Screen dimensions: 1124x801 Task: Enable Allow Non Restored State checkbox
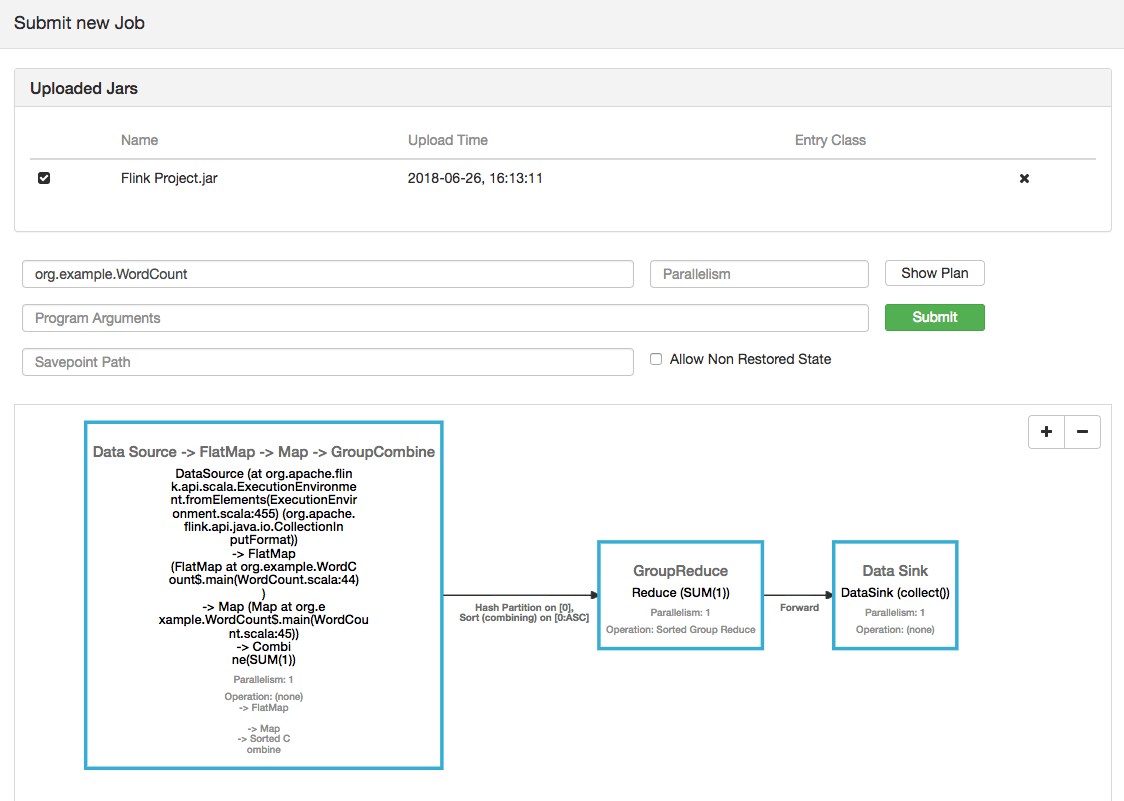(x=656, y=359)
